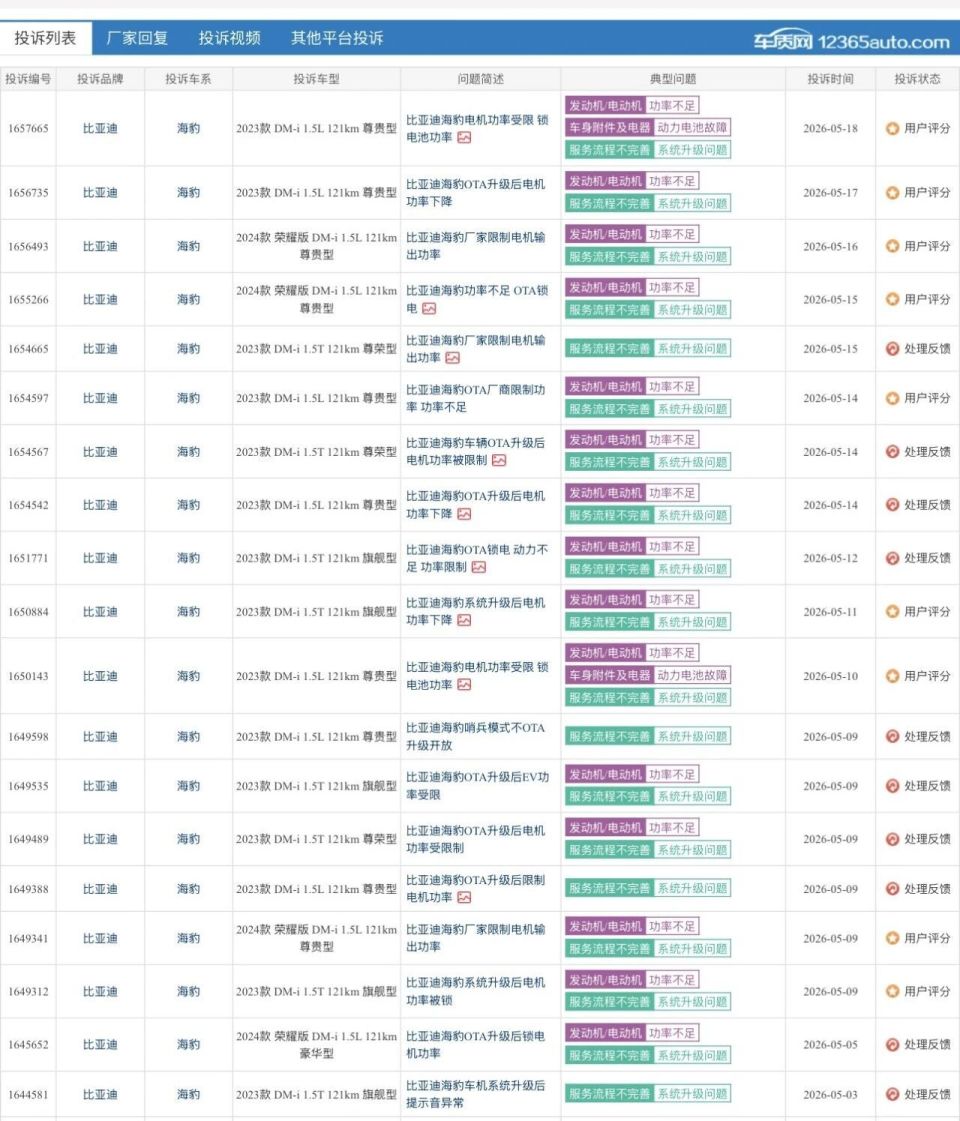Click the 投诉编号 column header
This screenshot has width=960, height=1121.
[28, 79]
